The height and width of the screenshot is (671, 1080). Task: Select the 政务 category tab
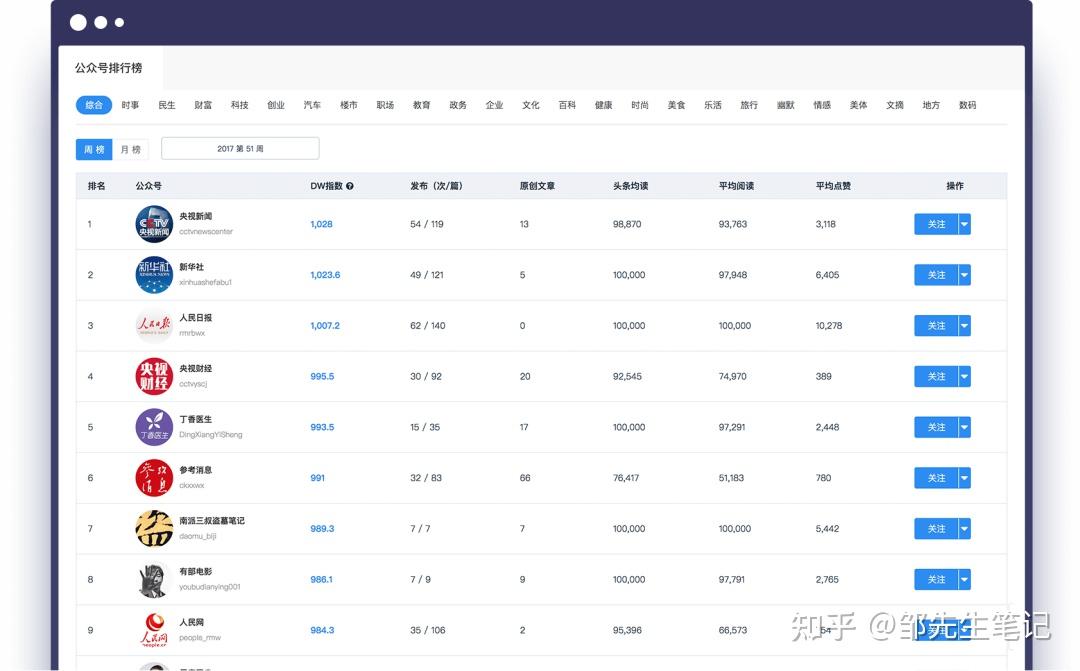click(x=458, y=105)
